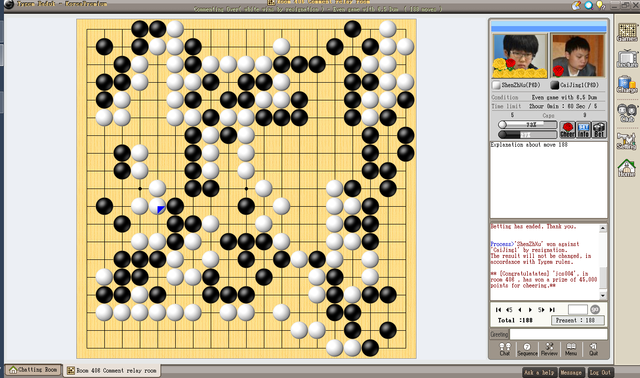Click the Log Out button

600,372
